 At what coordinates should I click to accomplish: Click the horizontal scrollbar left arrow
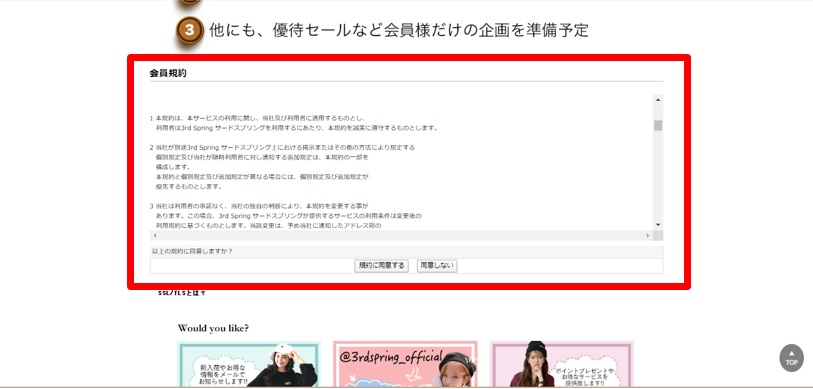click(155, 235)
